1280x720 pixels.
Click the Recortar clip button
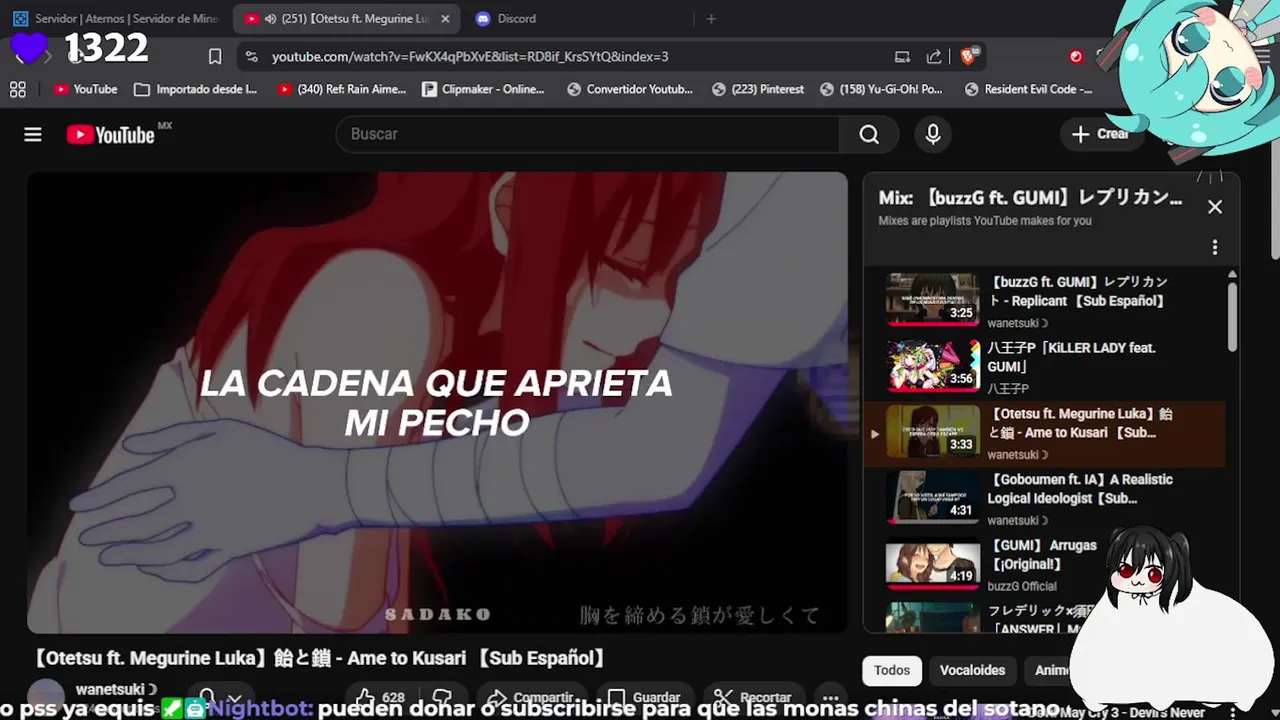point(754,697)
